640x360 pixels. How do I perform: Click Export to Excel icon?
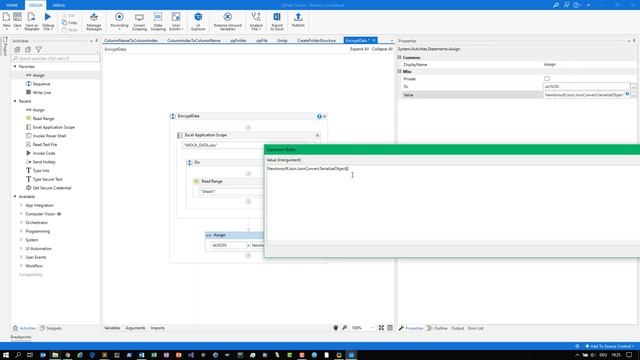[x=277, y=21]
